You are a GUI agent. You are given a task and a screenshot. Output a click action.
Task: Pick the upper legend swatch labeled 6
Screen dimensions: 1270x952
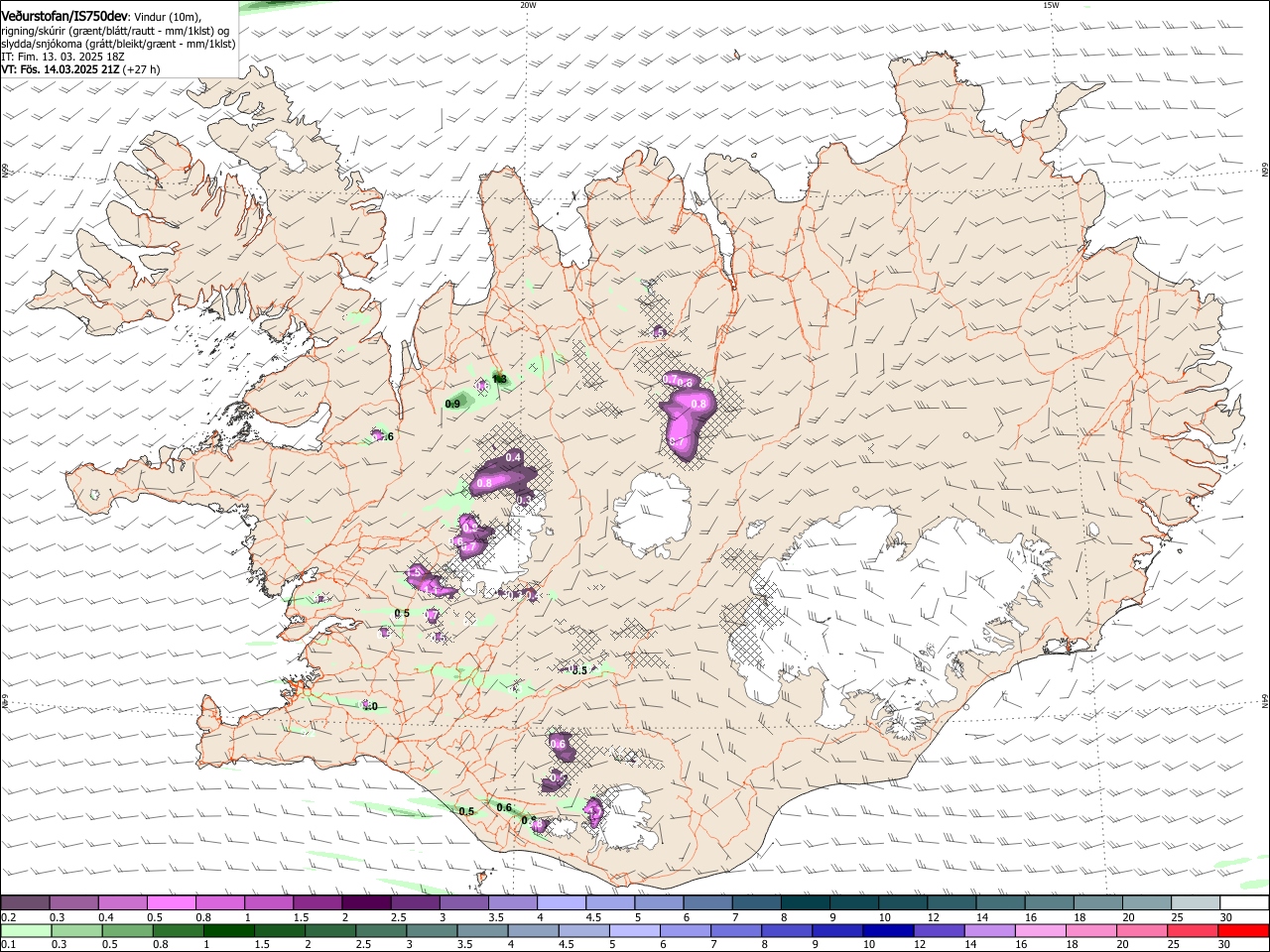706,903
